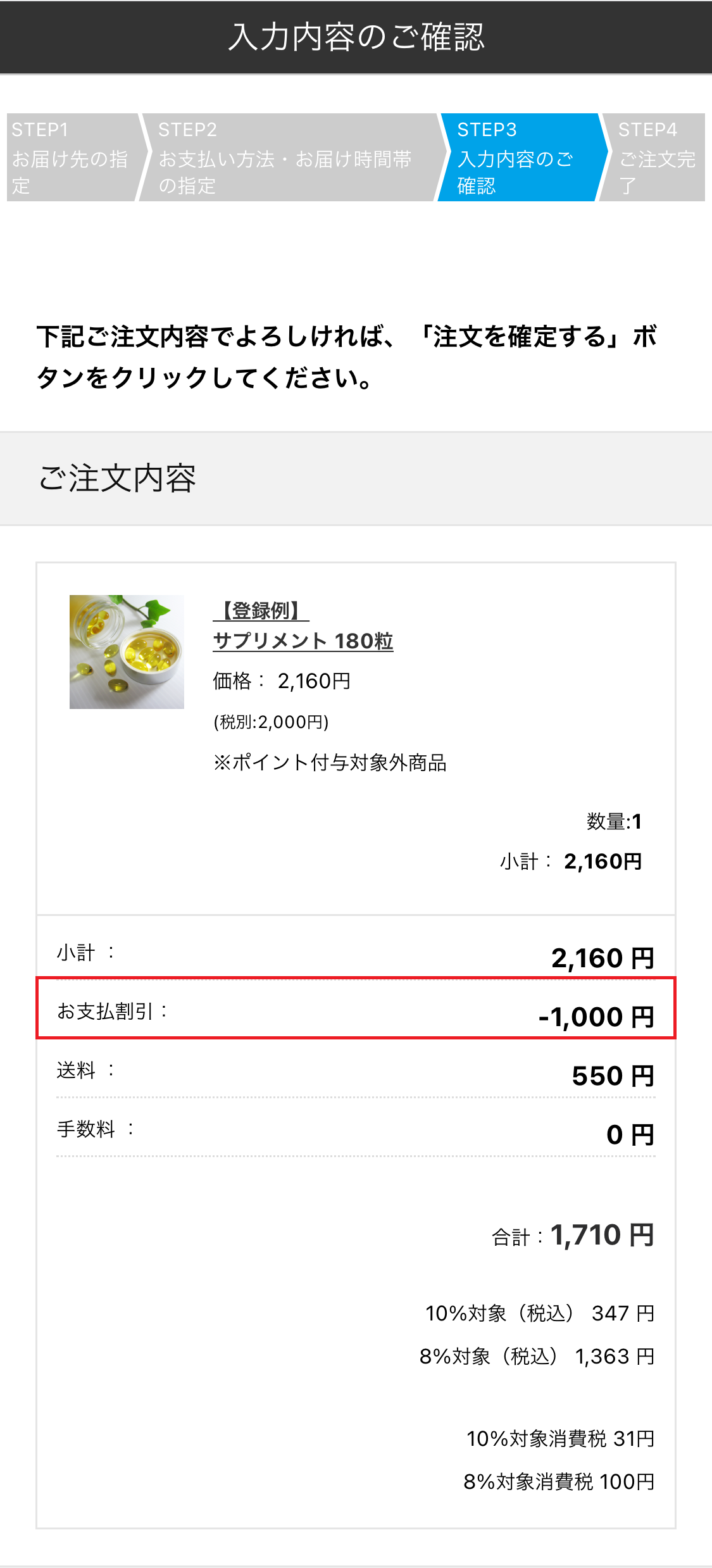Click the 税別 2,000円 price note

click(x=271, y=722)
